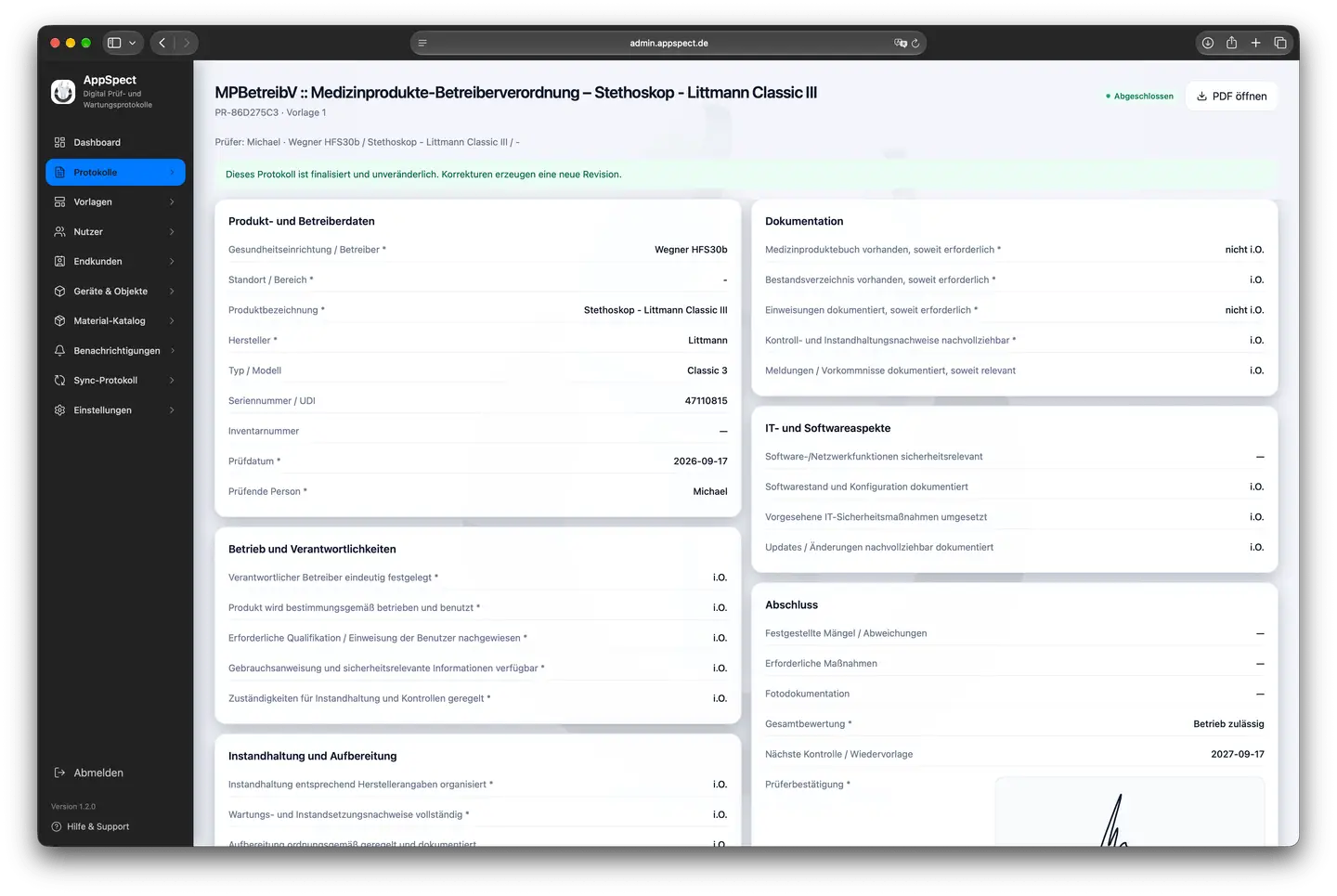
Task: Open browser downloads icon
Action: [x=1208, y=43]
